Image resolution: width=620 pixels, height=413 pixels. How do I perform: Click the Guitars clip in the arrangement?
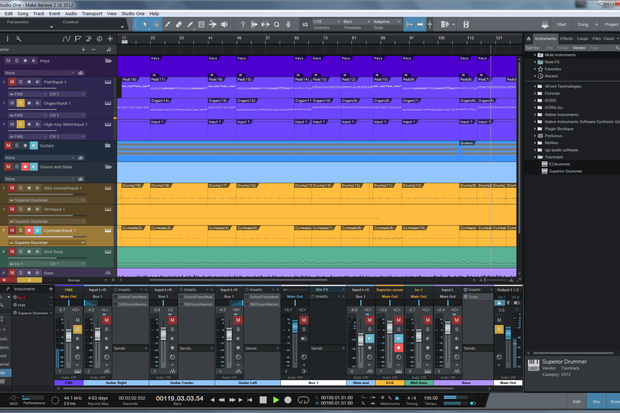click(x=488, y=150)
